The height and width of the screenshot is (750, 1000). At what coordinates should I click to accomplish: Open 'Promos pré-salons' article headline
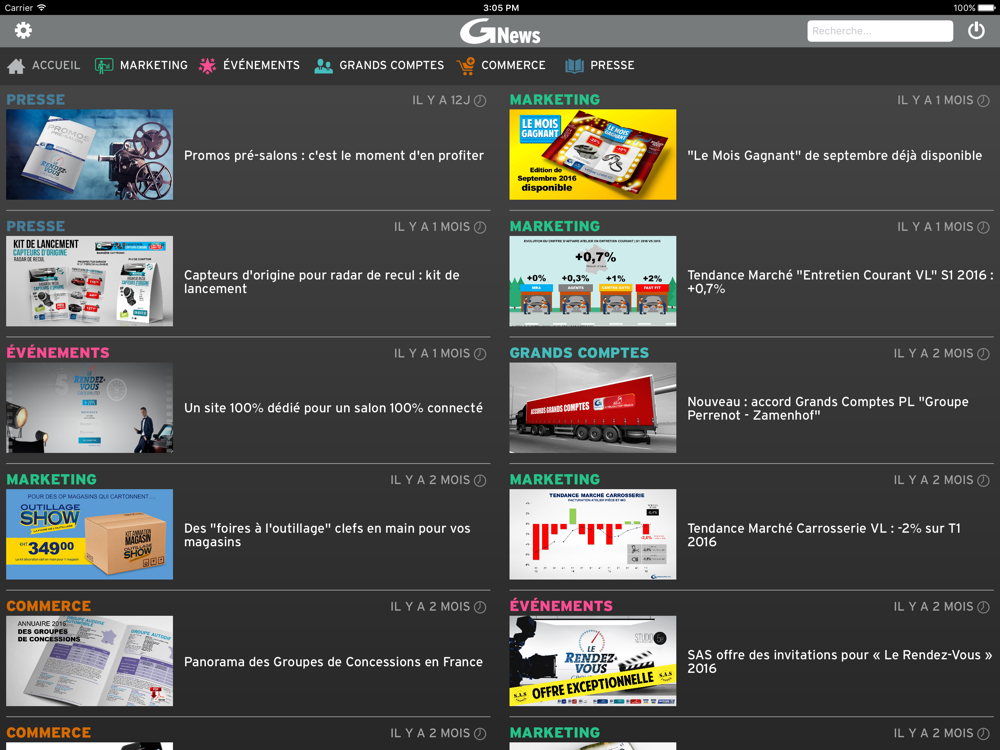point(334,156)
